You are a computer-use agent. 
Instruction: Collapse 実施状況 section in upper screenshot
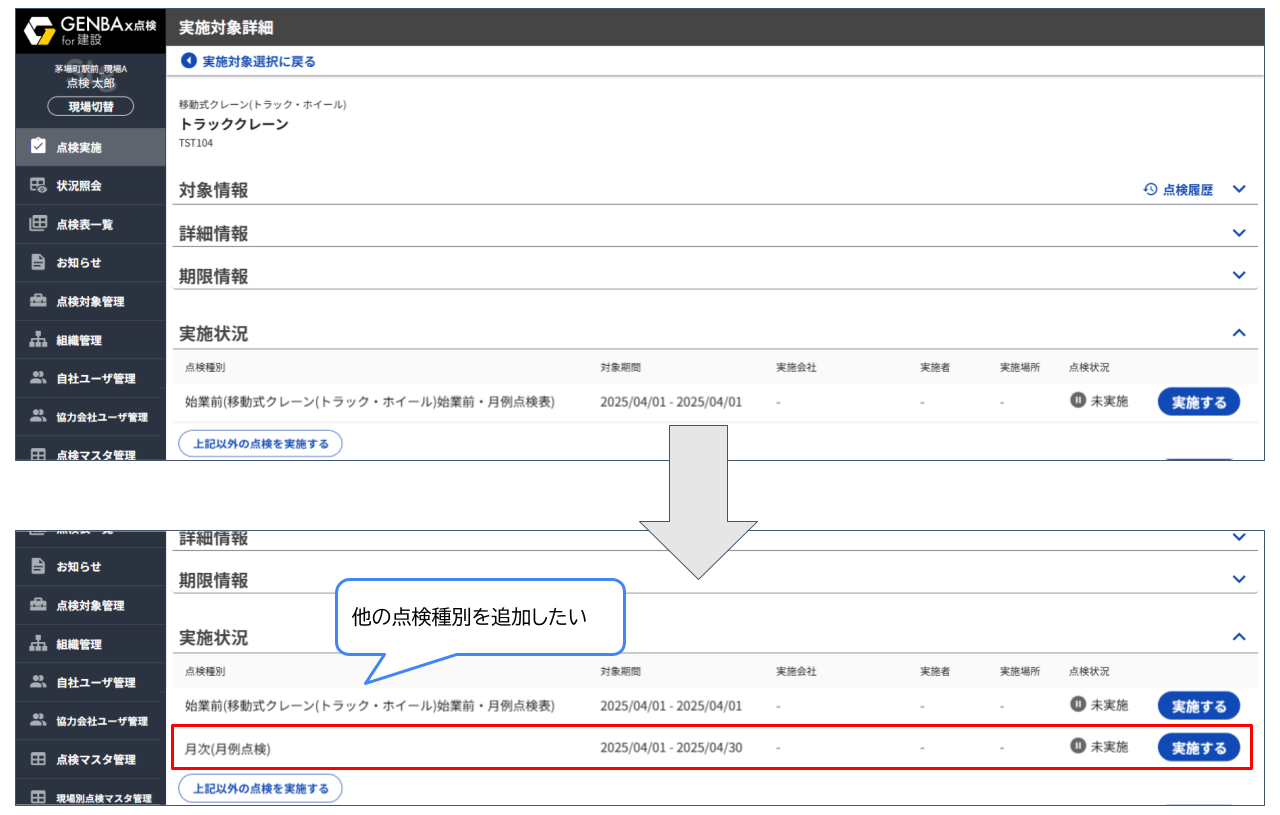tap(1239, 333)
